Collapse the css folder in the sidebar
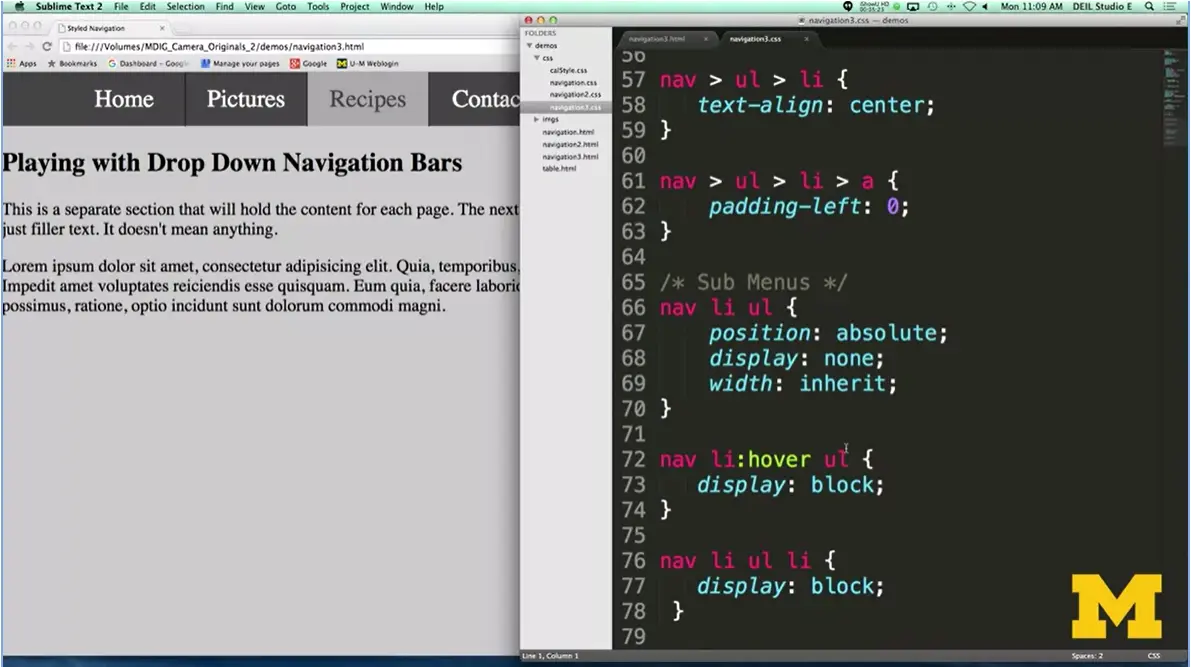 tap(536, 57)
